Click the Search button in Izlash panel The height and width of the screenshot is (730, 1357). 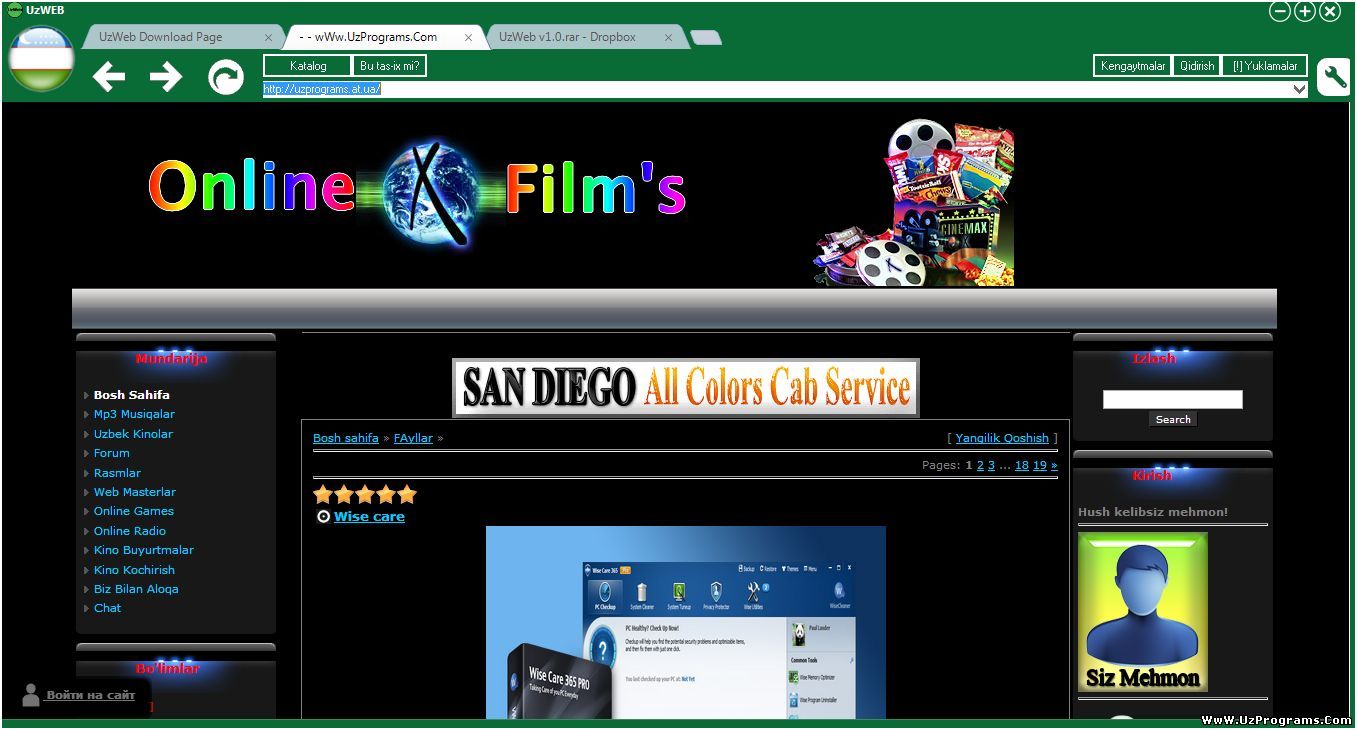click(1173, 420)
